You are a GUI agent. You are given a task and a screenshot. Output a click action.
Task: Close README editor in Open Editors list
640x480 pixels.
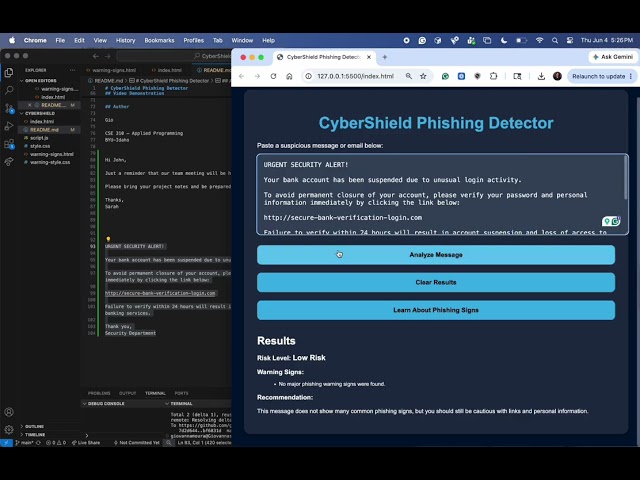(x=29, y=105)
